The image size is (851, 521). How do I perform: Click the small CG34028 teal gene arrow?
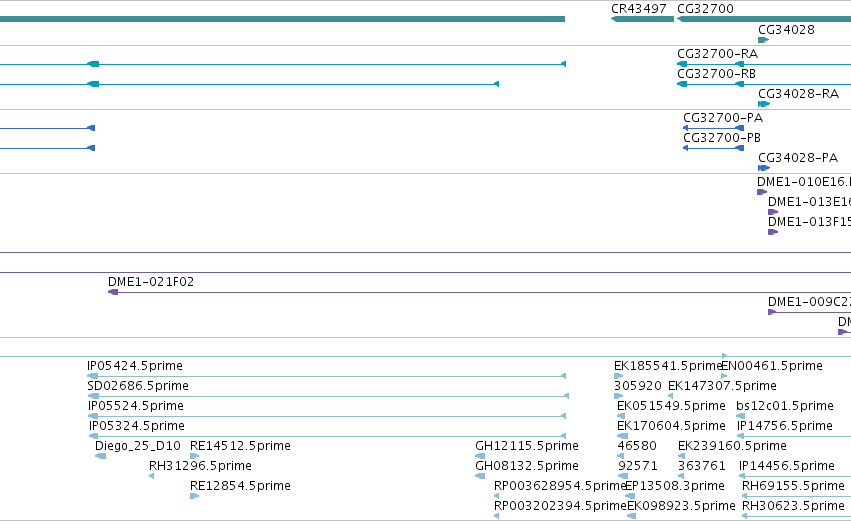tap(764, 40)
